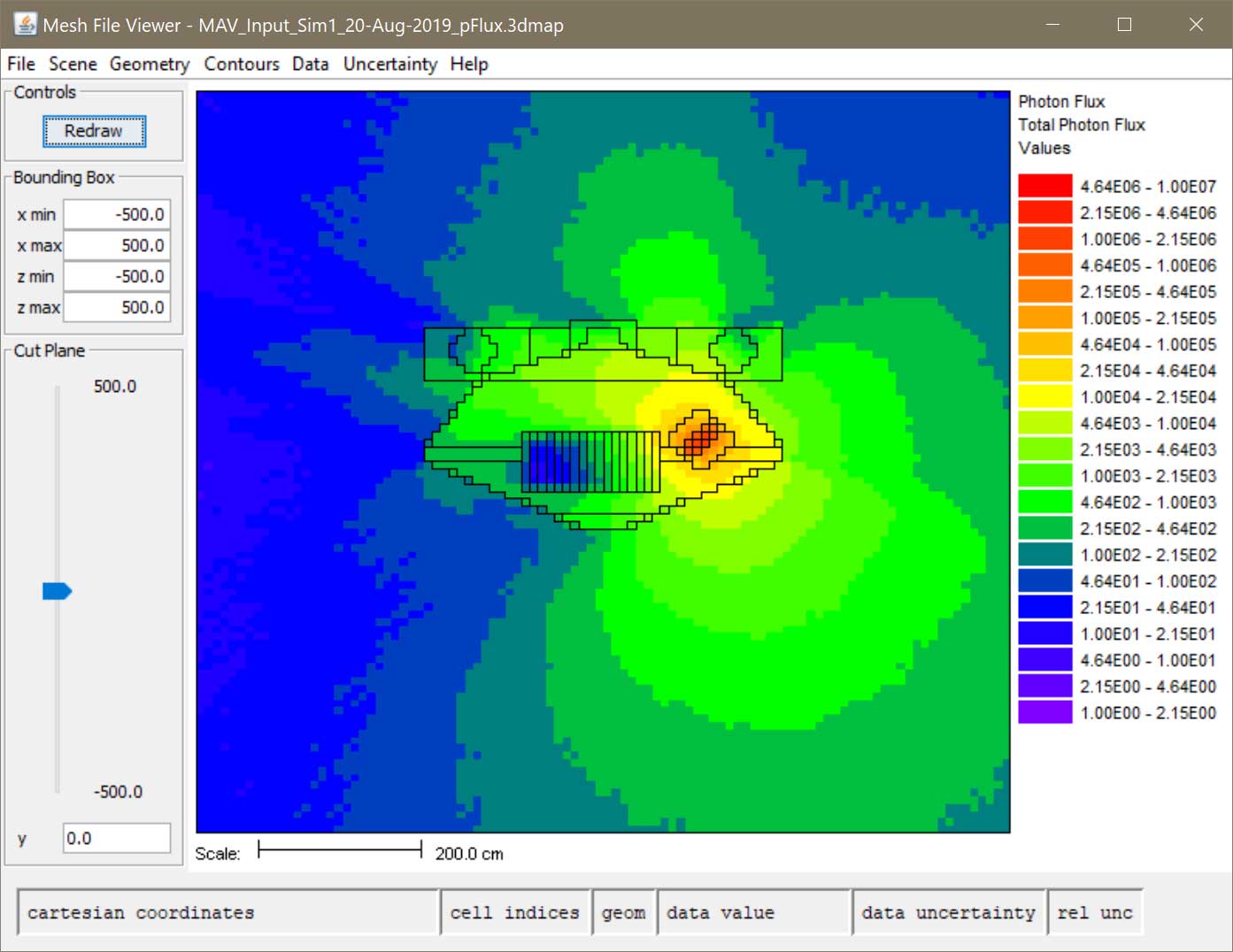Open the Data menu
Image resolution: width=1233 pixels, height=952 pixels.
[x=310, y=64]
